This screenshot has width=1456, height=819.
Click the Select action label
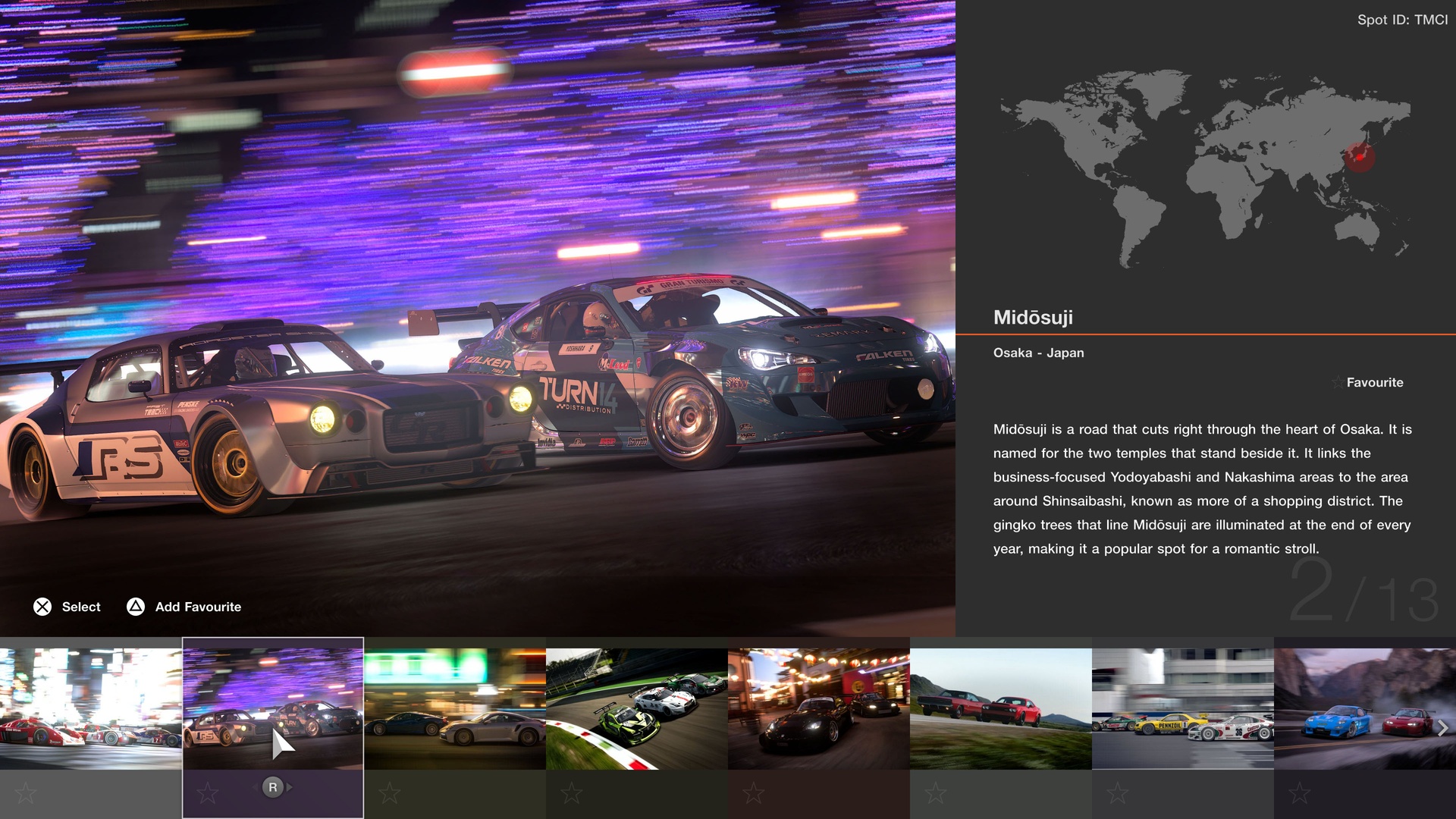tap(80, 607)
